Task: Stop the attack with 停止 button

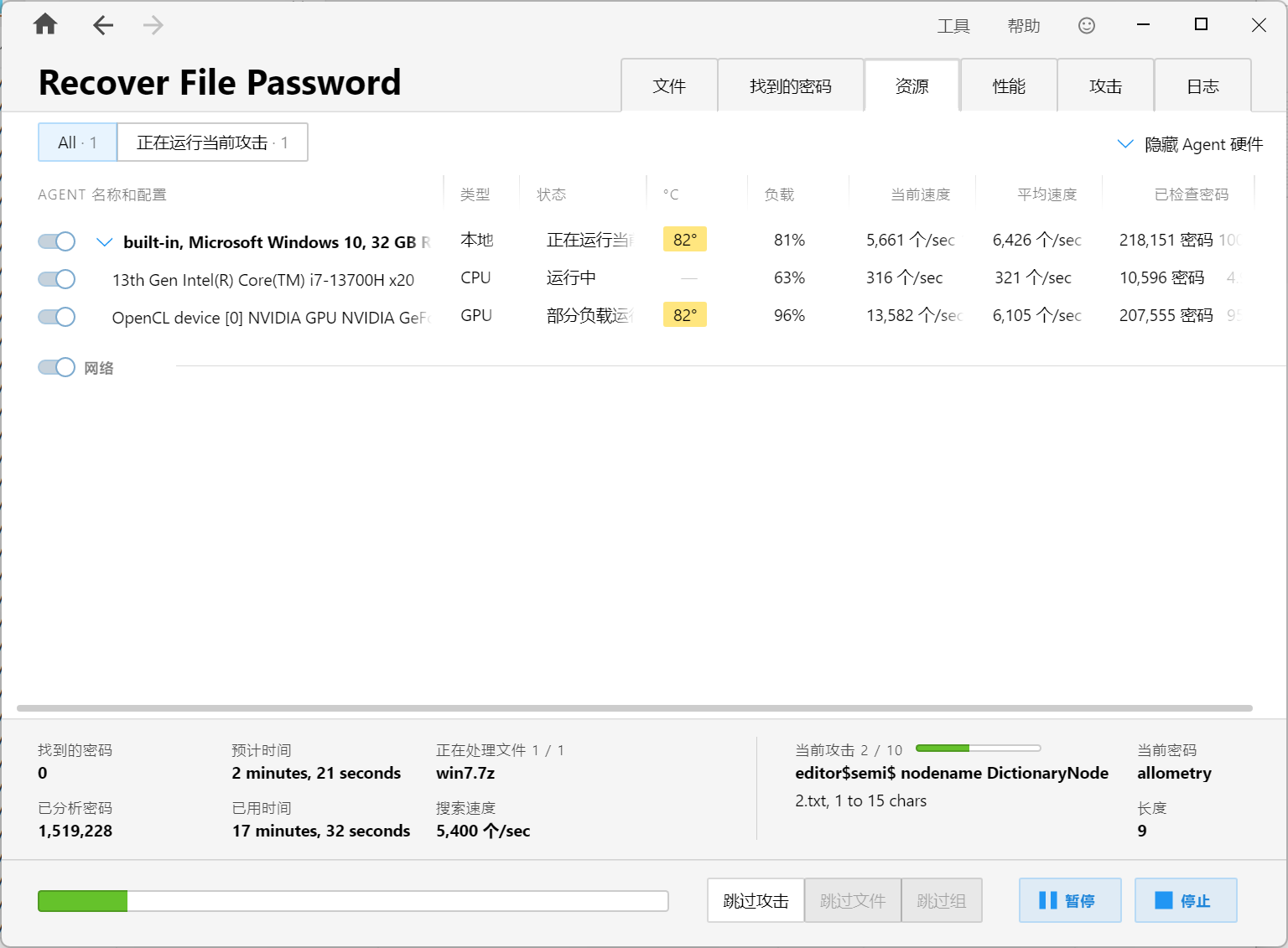Action: [x=1185, y=900]
